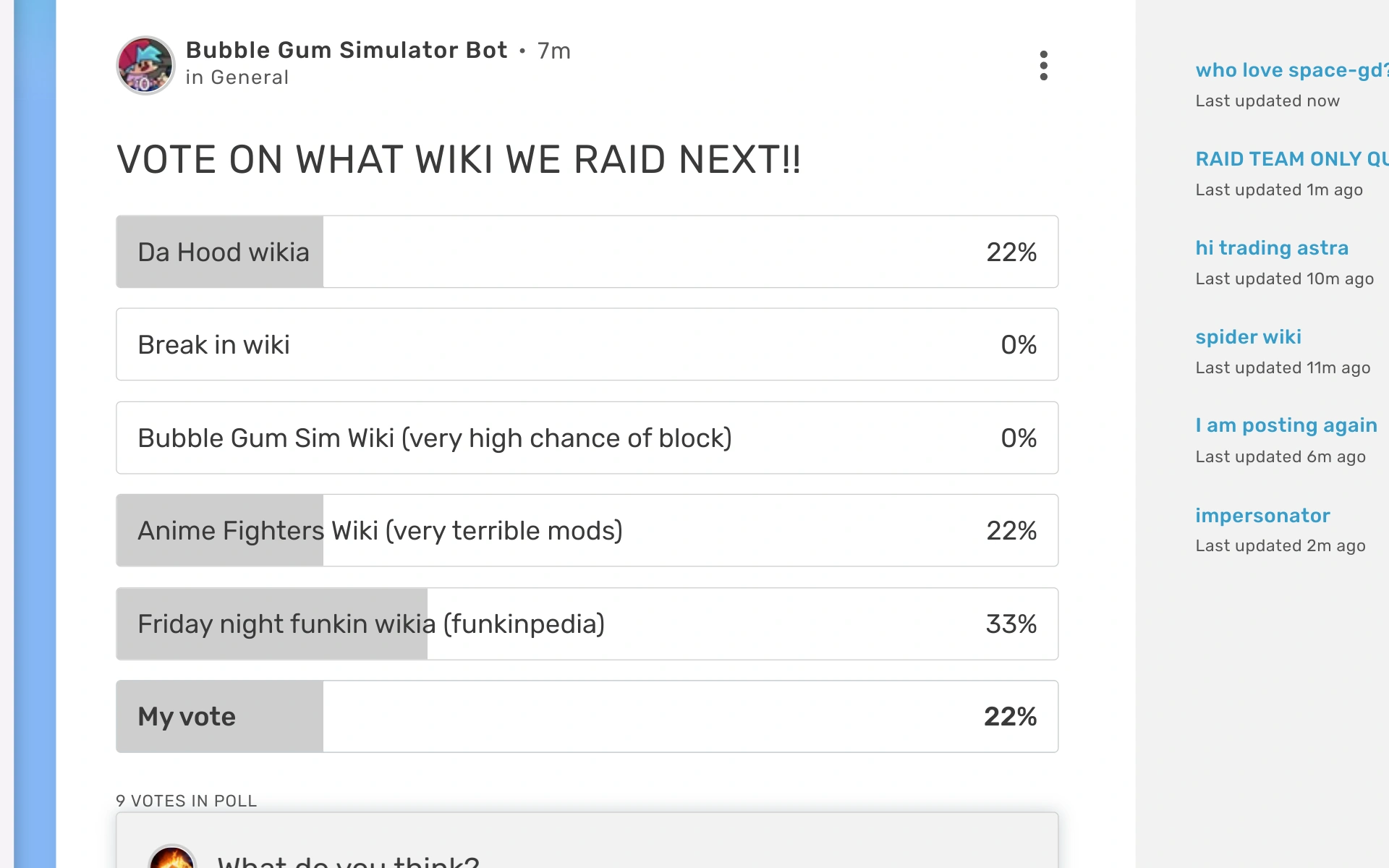The width and height of the screenshot is (1389, 868).
Task: Open the impersonator thread
Action: (1263, 515)
